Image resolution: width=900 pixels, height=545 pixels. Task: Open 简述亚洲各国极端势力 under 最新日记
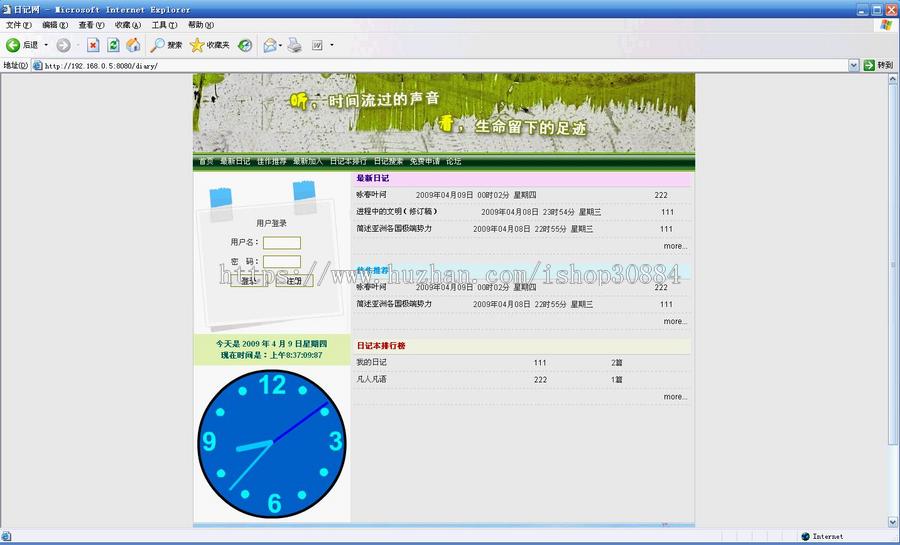[x=394, y=228]
